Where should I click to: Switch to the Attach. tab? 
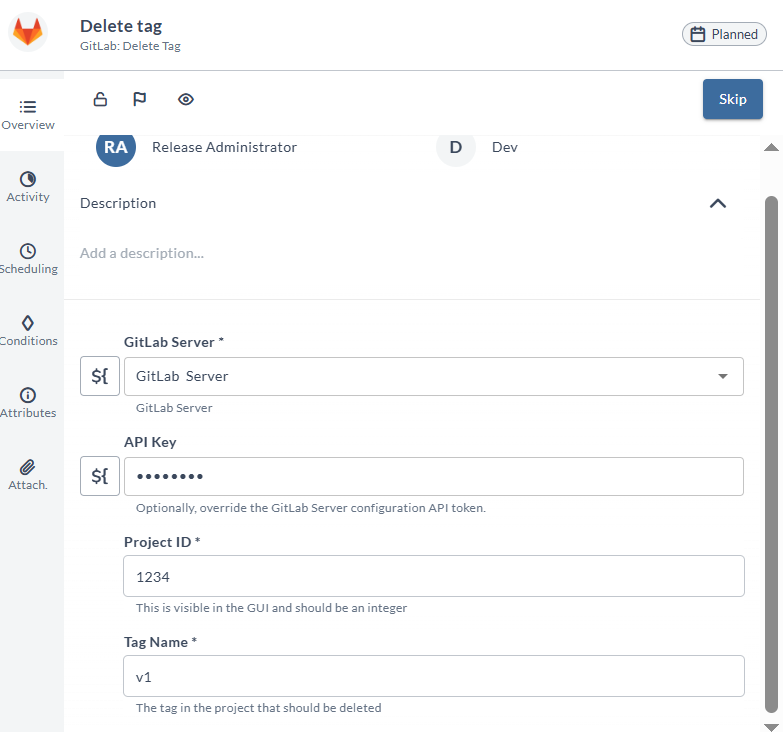pos(28,475)
